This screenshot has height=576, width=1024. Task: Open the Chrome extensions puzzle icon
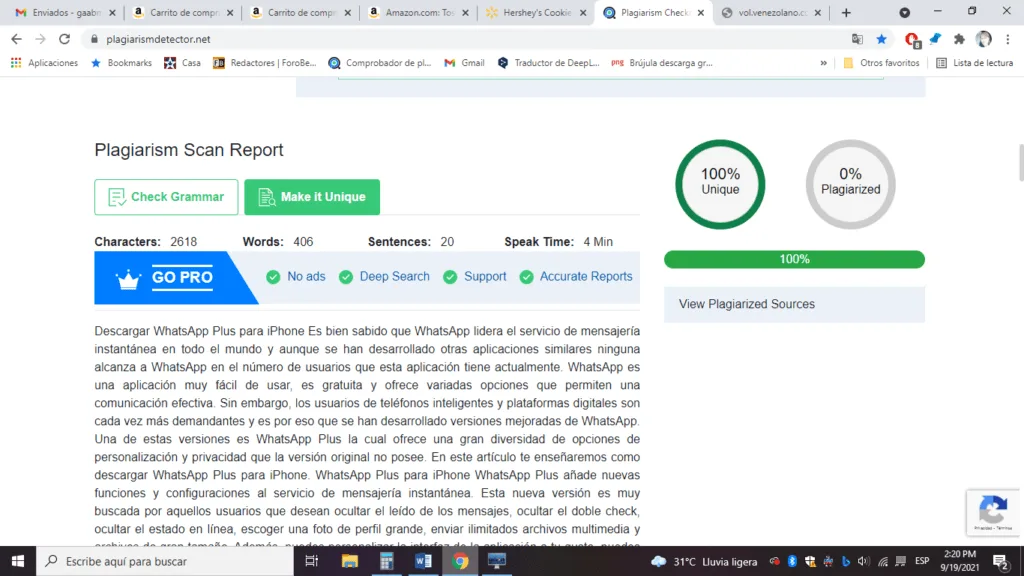[x=959, y=39]
